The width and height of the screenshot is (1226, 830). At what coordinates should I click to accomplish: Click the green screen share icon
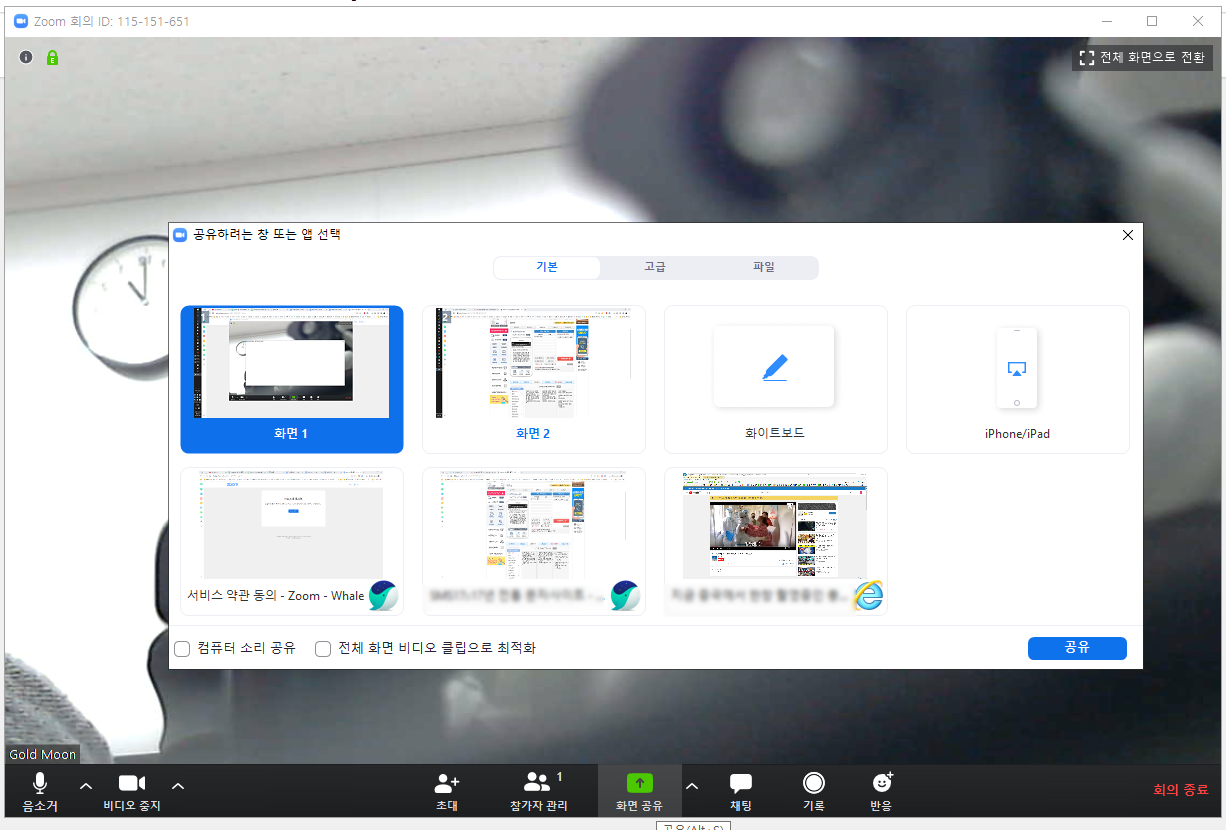pyautogui.click(x=639, y=783)
